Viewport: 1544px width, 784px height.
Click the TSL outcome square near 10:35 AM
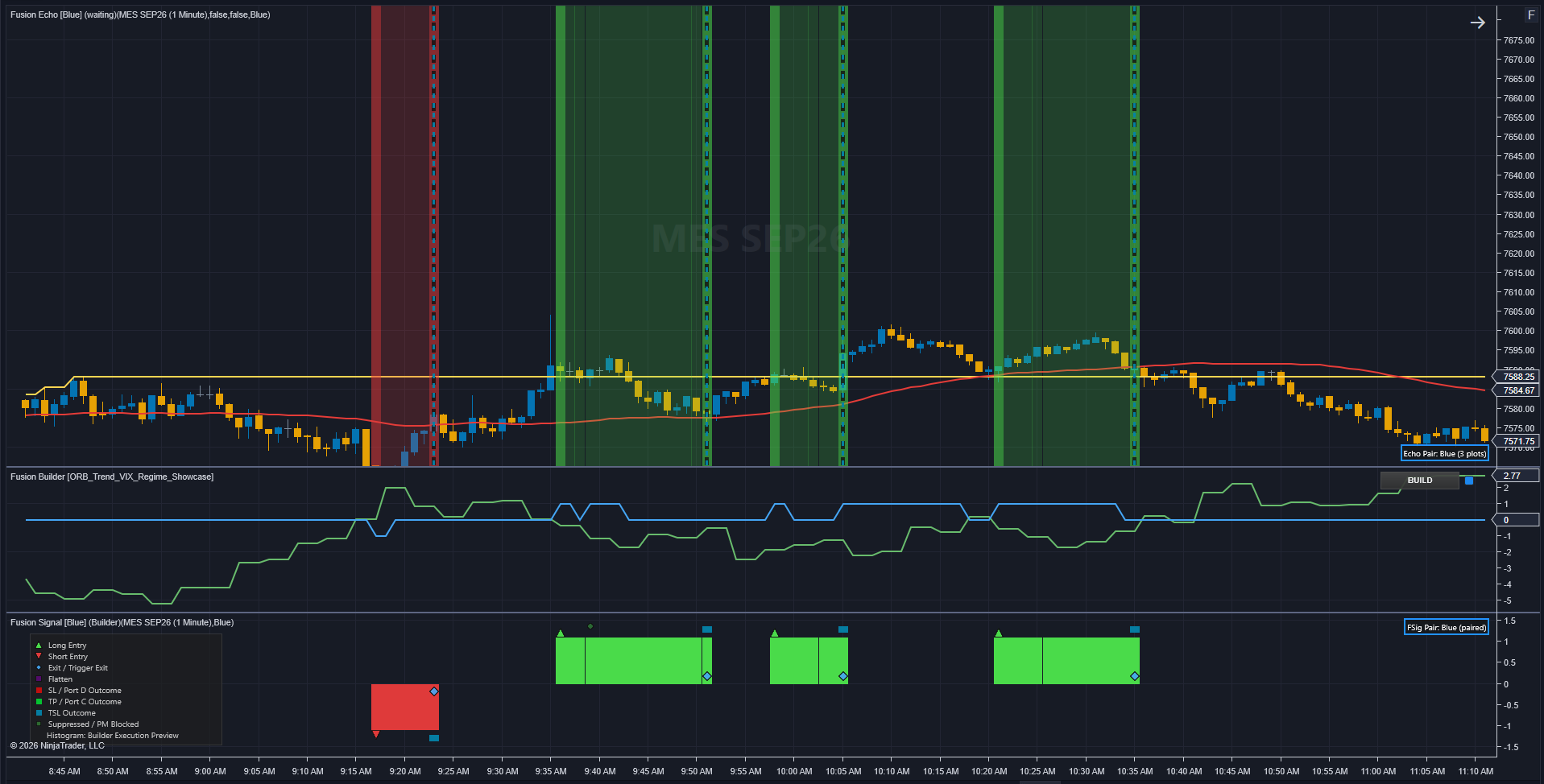click(1135, 629)
